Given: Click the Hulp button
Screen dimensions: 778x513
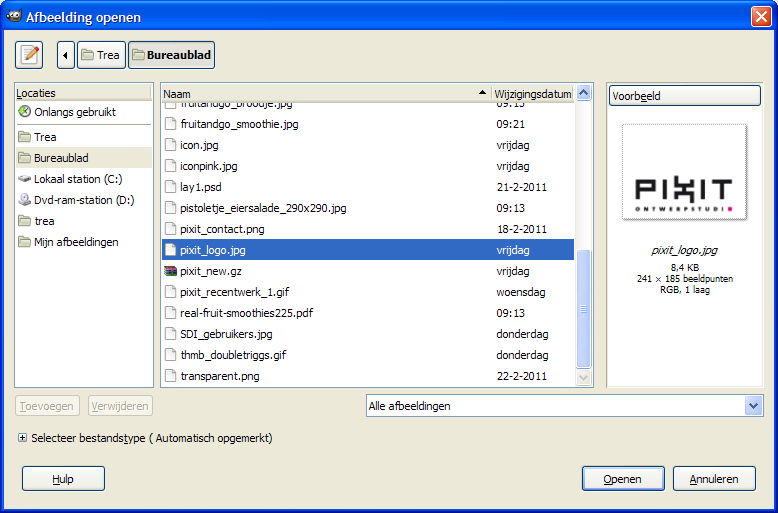Looking at the screenshot, I should point(63,479).
